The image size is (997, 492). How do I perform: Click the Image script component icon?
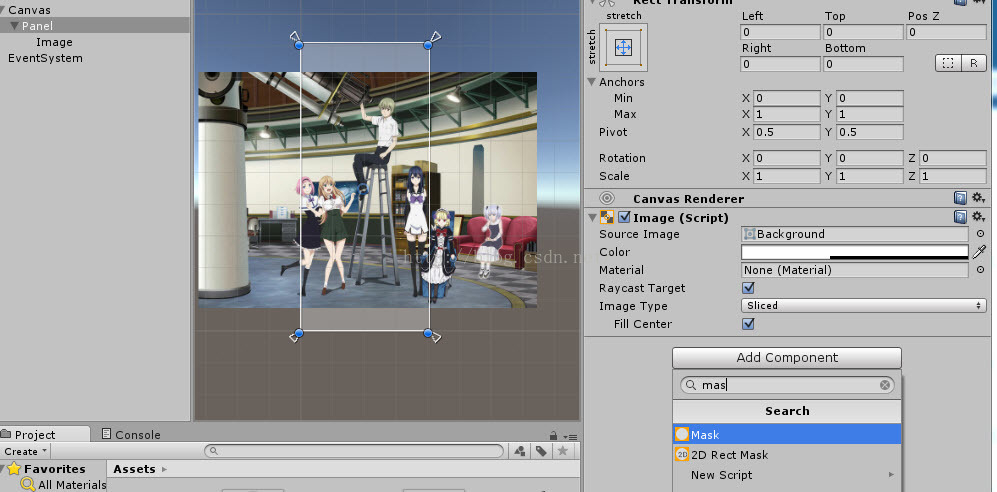607,217
